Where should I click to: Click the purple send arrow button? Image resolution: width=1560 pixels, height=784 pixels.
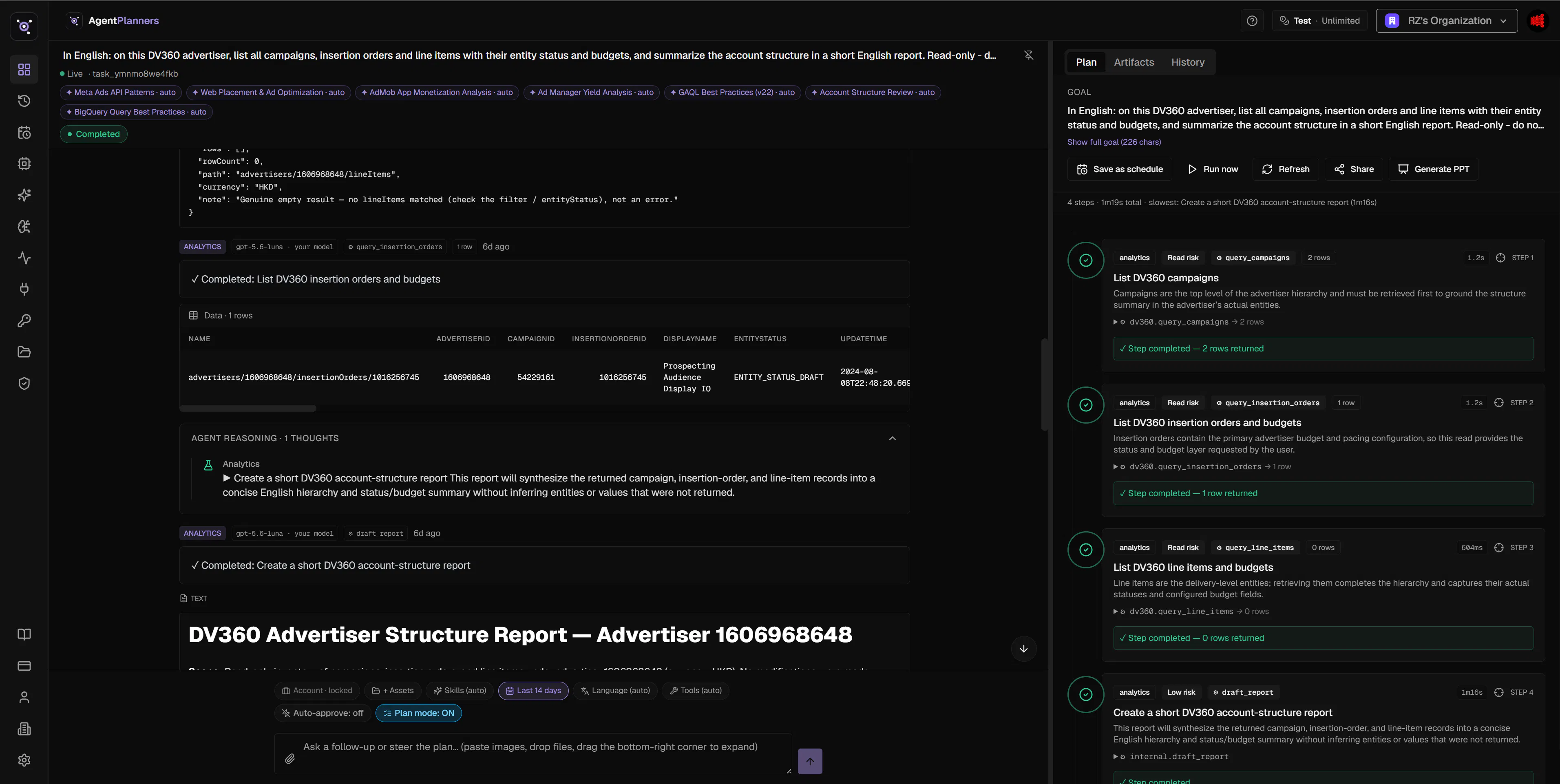pyautogui.click(x=810, y=762)
